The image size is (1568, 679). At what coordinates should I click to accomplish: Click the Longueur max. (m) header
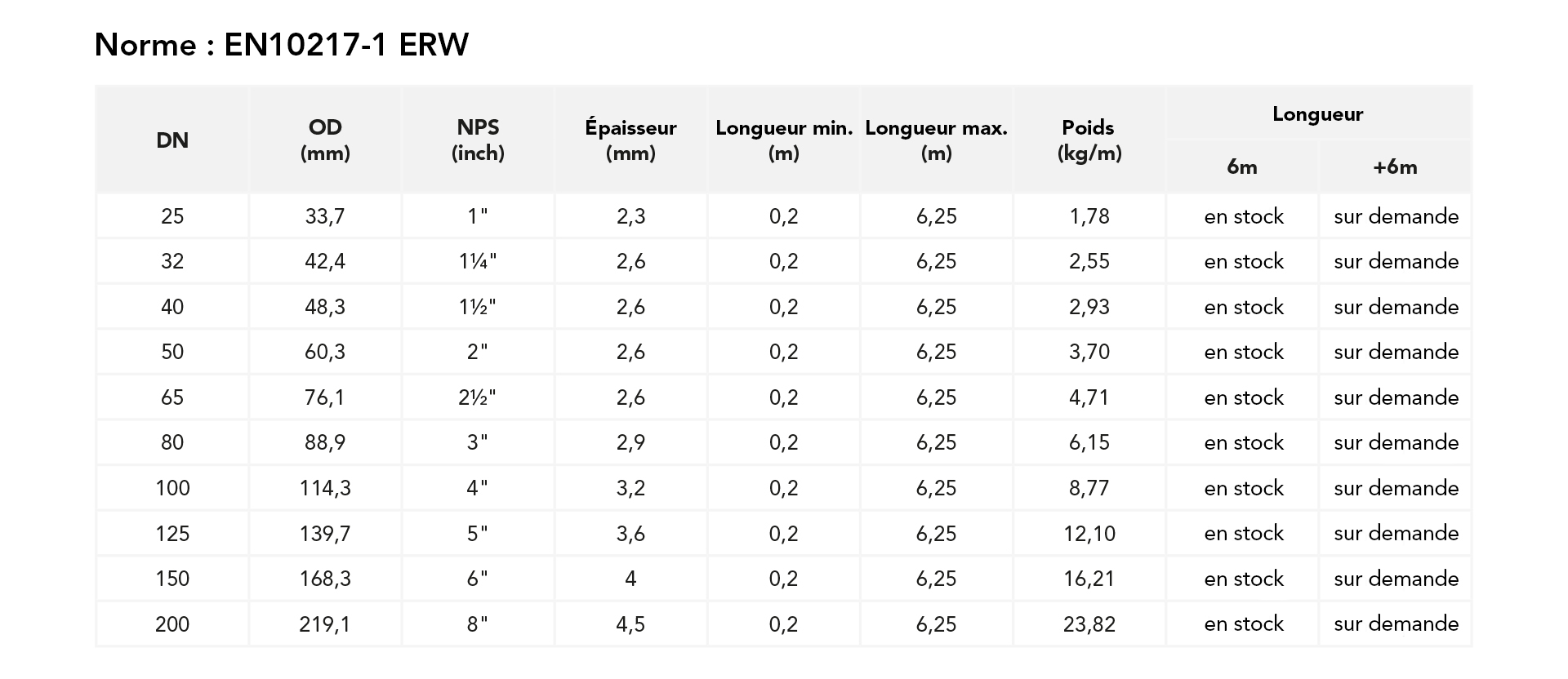(936, 140)
